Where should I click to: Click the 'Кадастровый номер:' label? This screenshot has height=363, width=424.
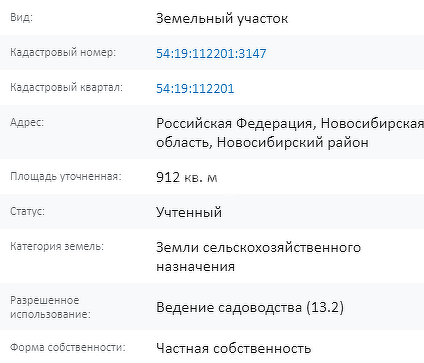coord(63,52)
